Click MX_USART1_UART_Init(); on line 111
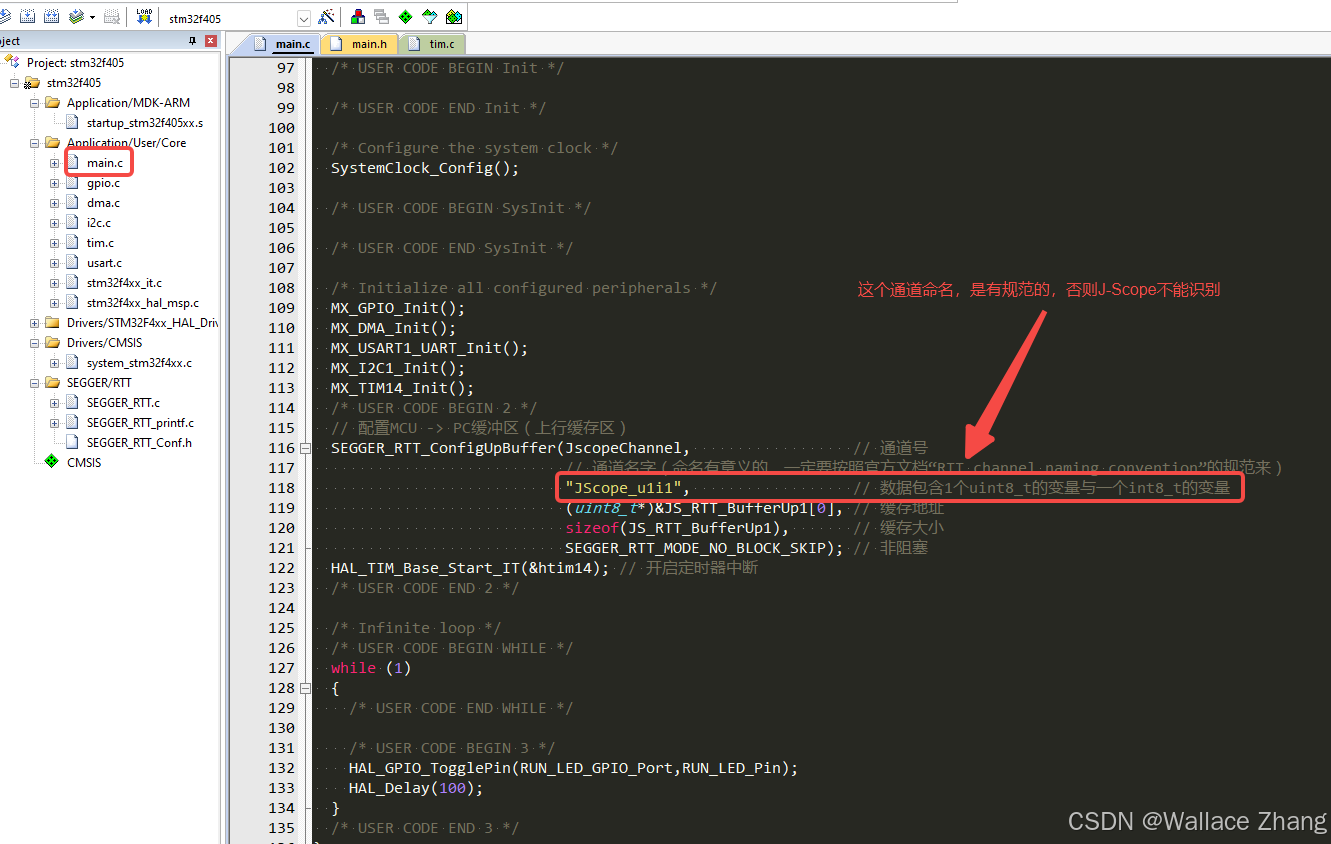Viewport: 1331px width, 844px height. [x=429, y=348]
